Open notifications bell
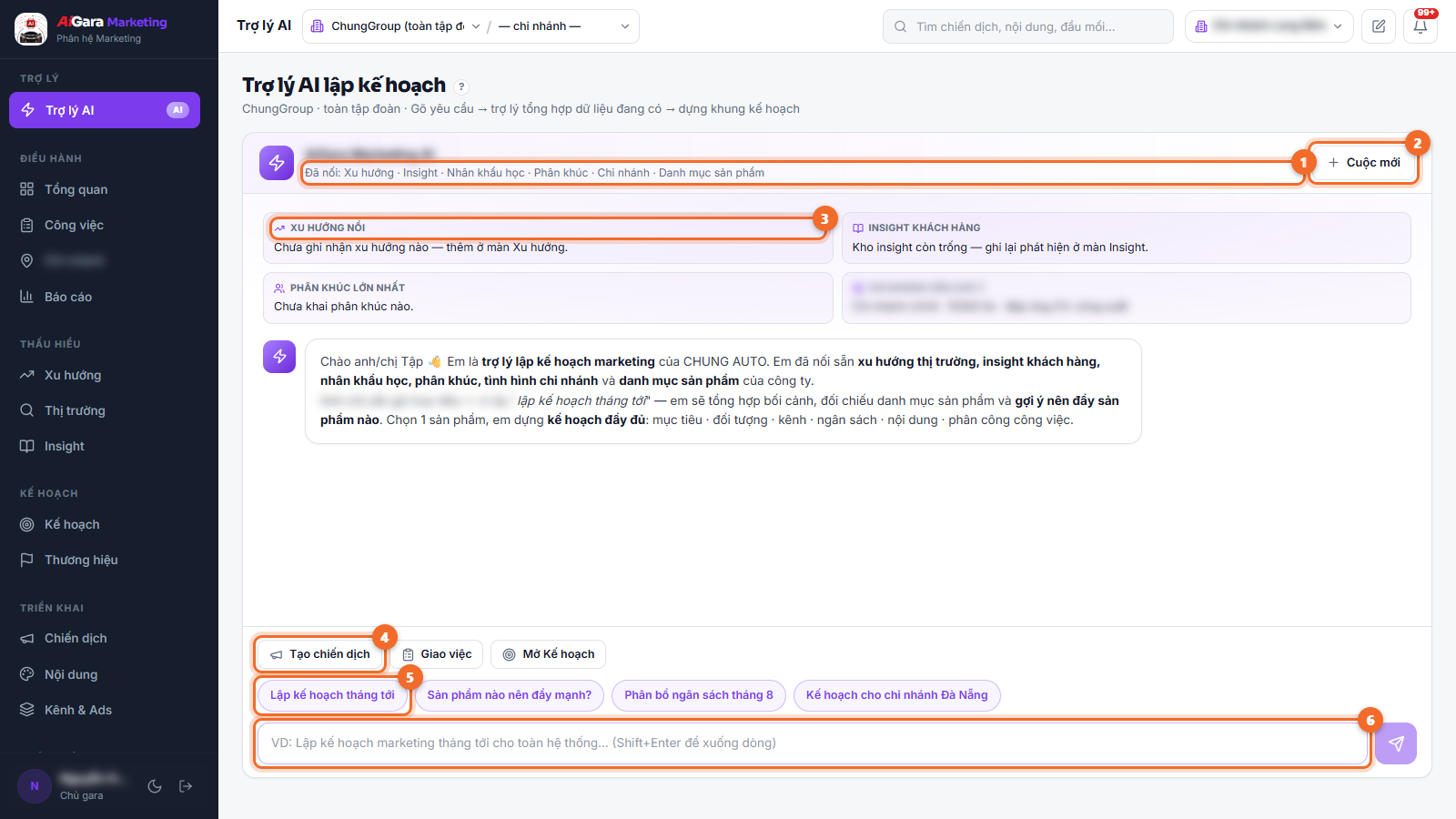The image size is (1456, 819). coord(1421,26)
